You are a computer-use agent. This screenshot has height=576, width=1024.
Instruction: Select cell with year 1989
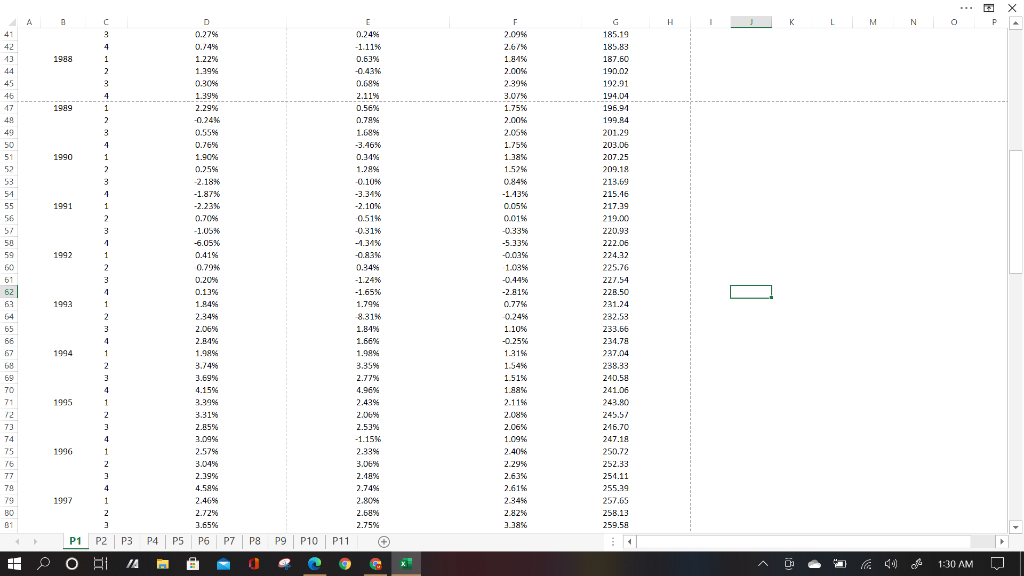click(x=63, y=108)
